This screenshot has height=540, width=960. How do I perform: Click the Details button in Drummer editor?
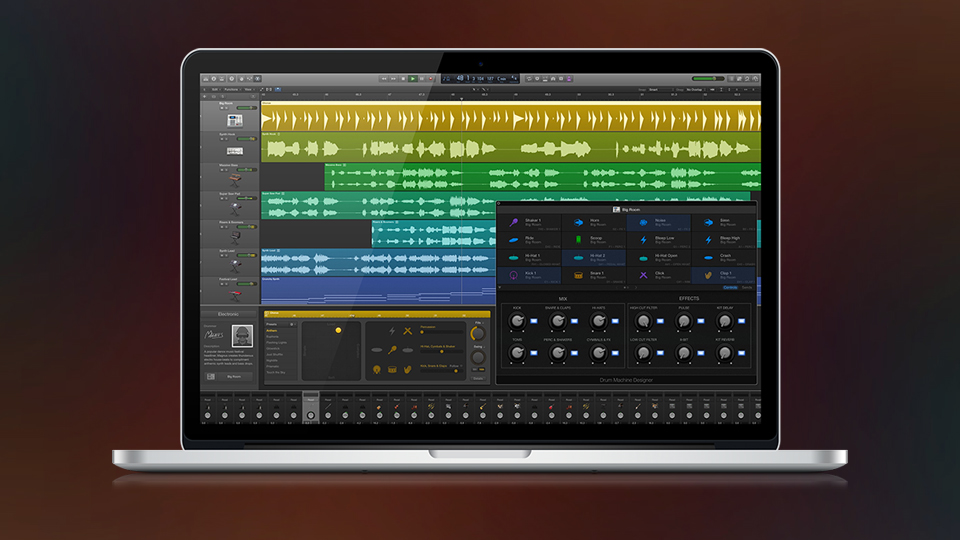coord(478,378)
